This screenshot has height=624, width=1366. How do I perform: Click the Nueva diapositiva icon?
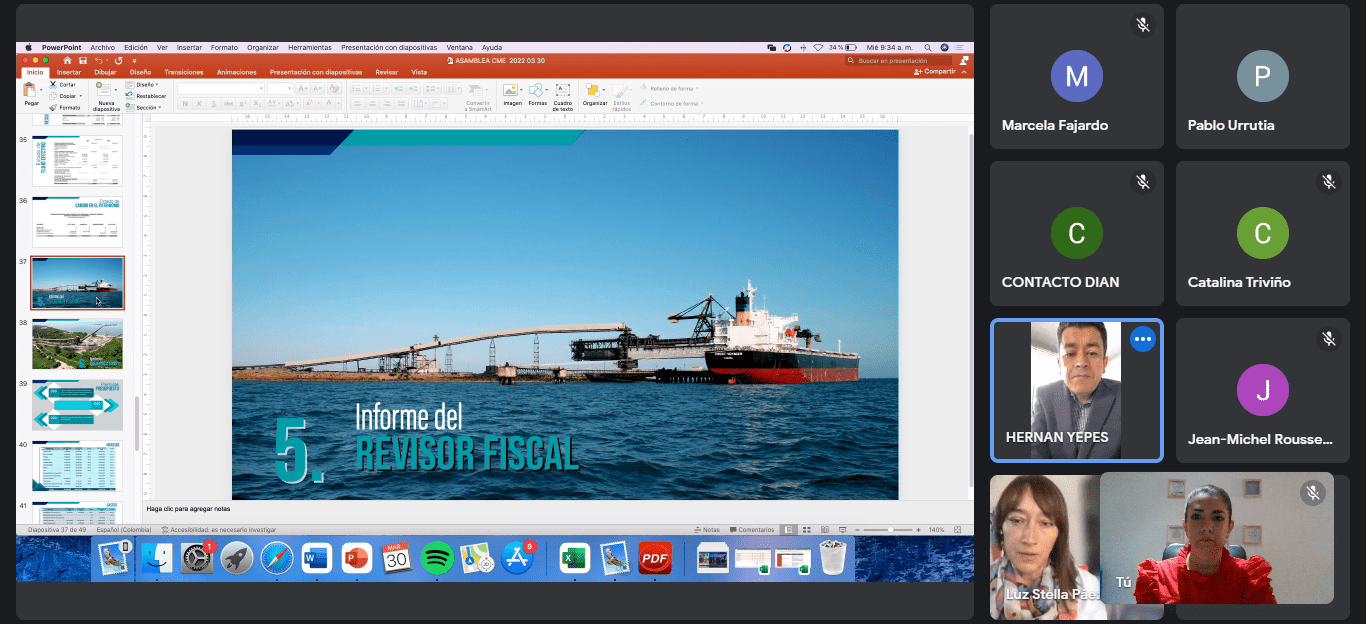pyautogui.click(x=105, y=92)
